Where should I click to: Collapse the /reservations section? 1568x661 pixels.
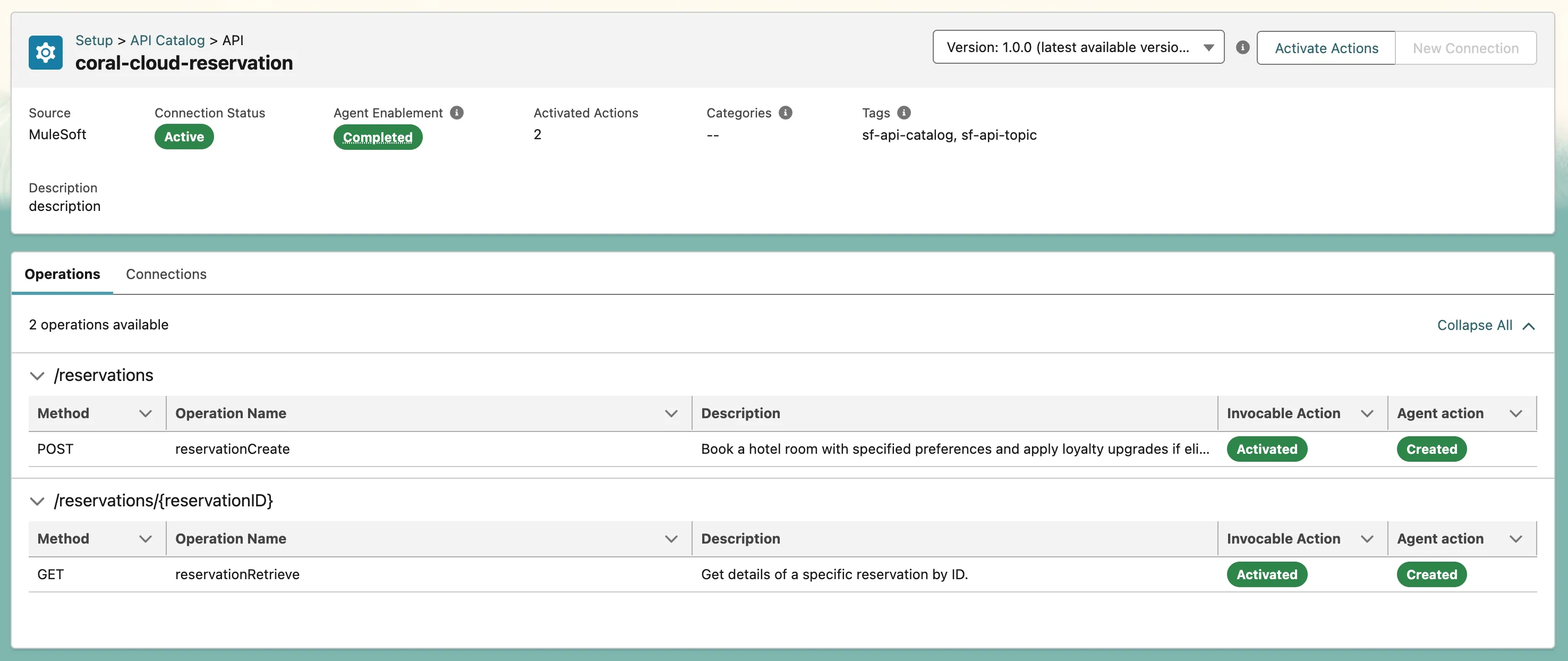[x=37, y=376]
